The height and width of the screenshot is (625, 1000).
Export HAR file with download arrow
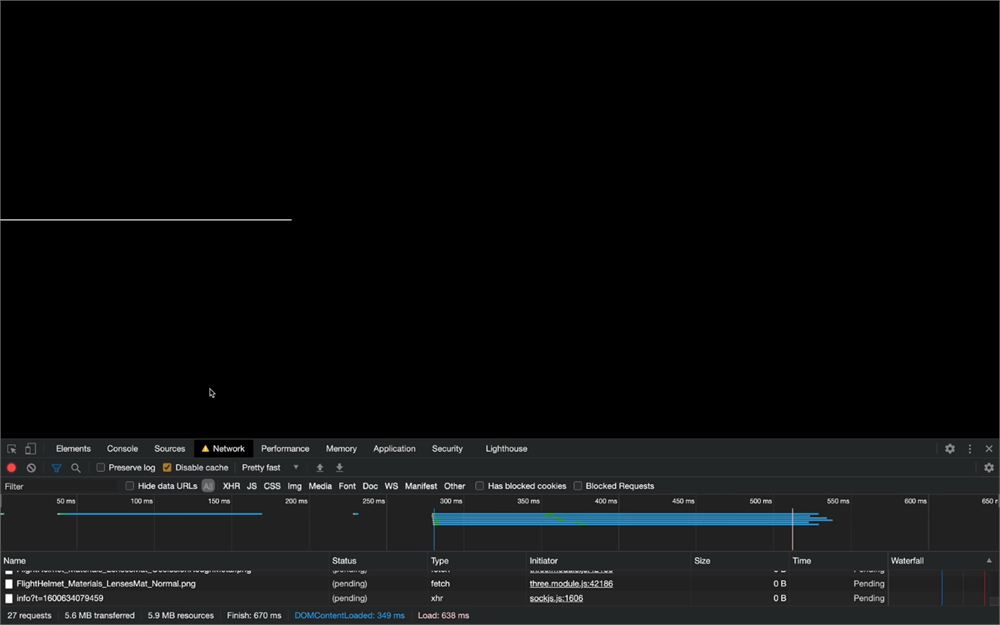point(339,467)
